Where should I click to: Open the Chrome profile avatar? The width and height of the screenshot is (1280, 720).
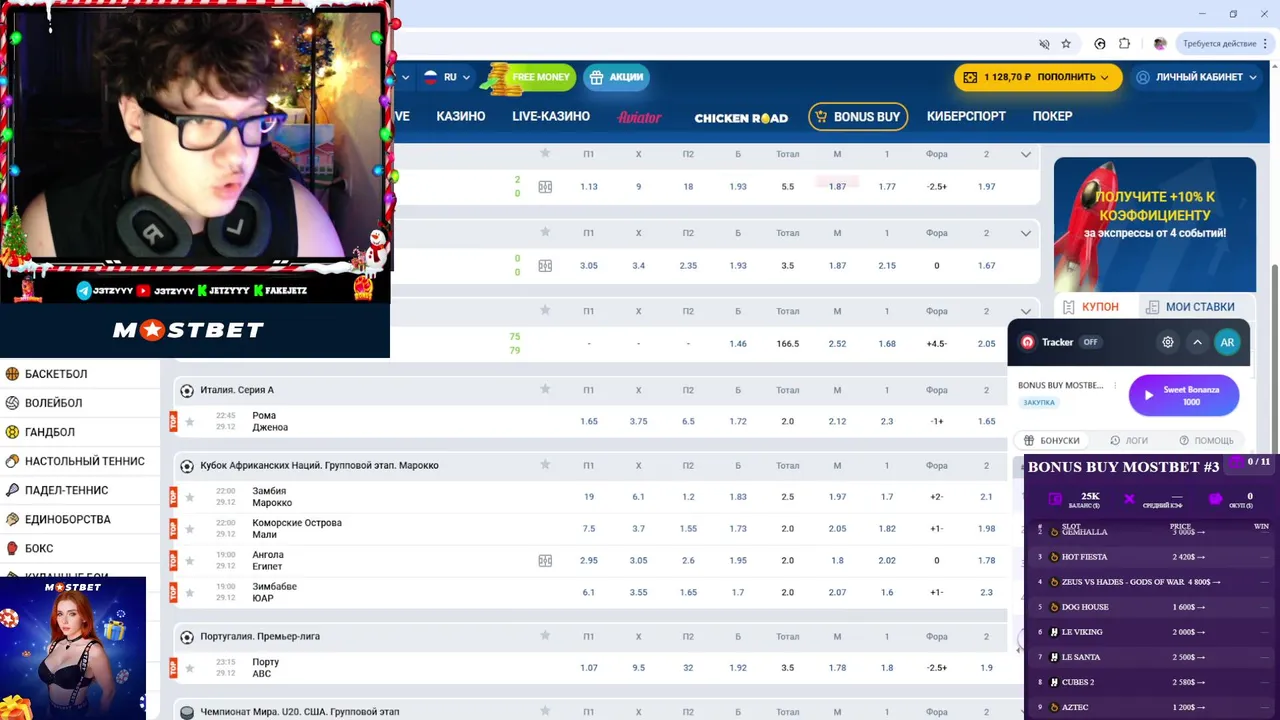(x=1160, y=44)
